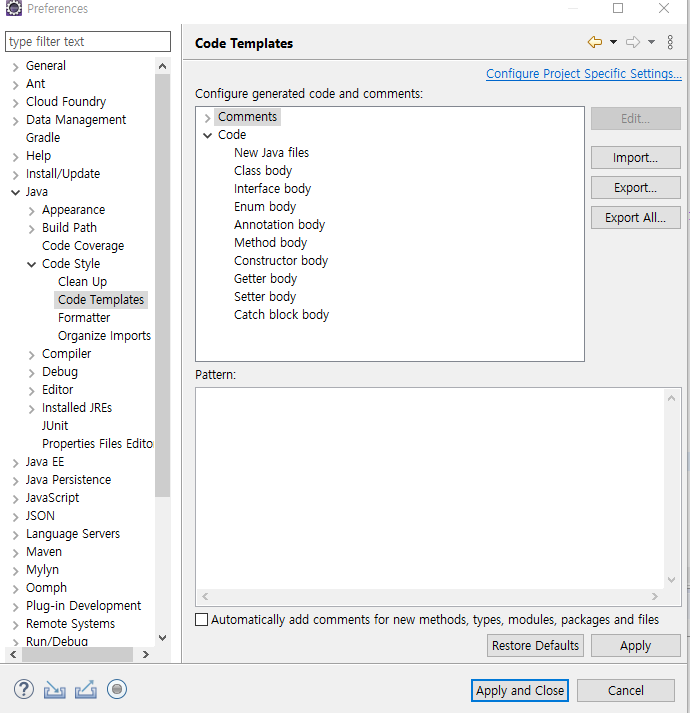Image resolution: width=690 pixels, height=713 pixels.
Task: Click the forward navigation arrow icon
Action: 633,42
